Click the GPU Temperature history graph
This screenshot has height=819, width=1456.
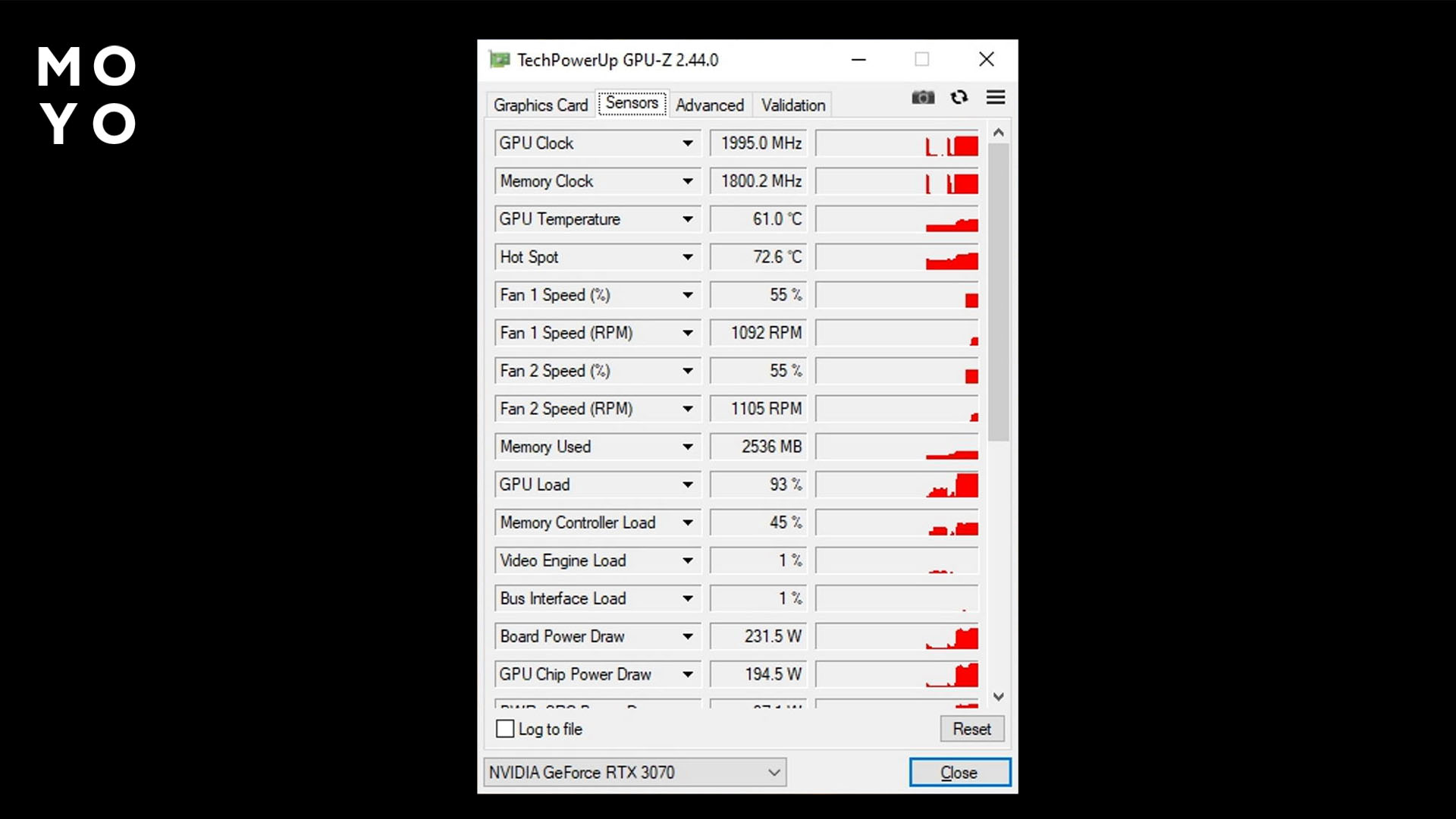click(897, 219)
